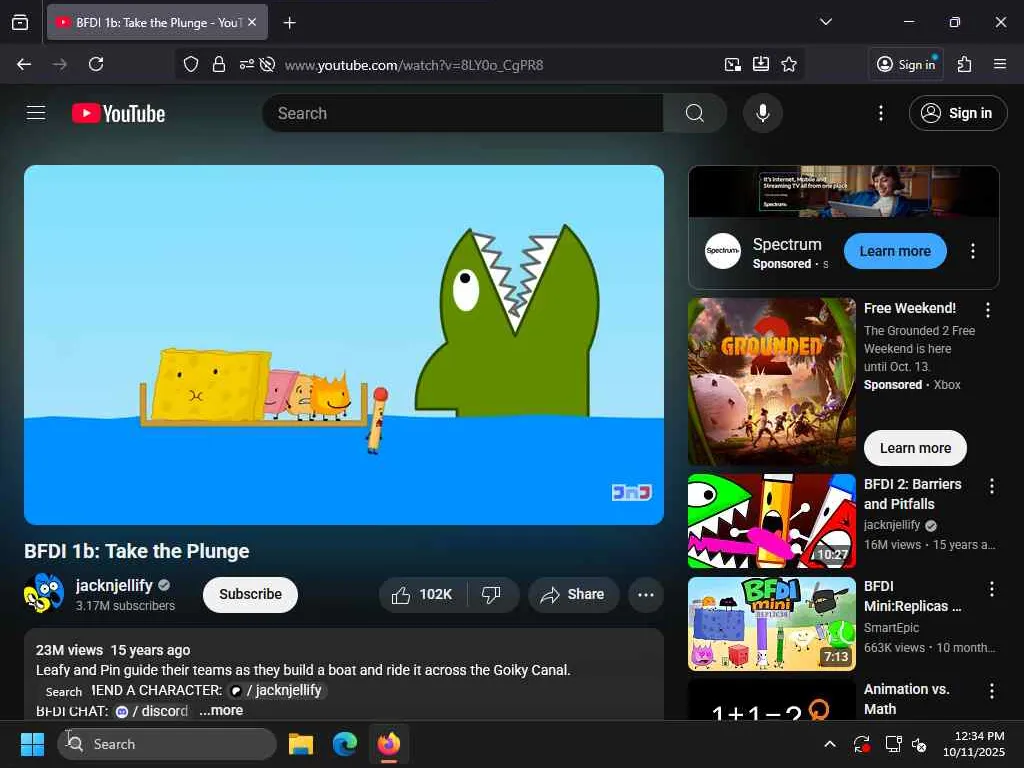Image resolution: width=1024 pixels, height=768 pixels.
Task: Bookmark this page with star icon
Action: [789, 64]
